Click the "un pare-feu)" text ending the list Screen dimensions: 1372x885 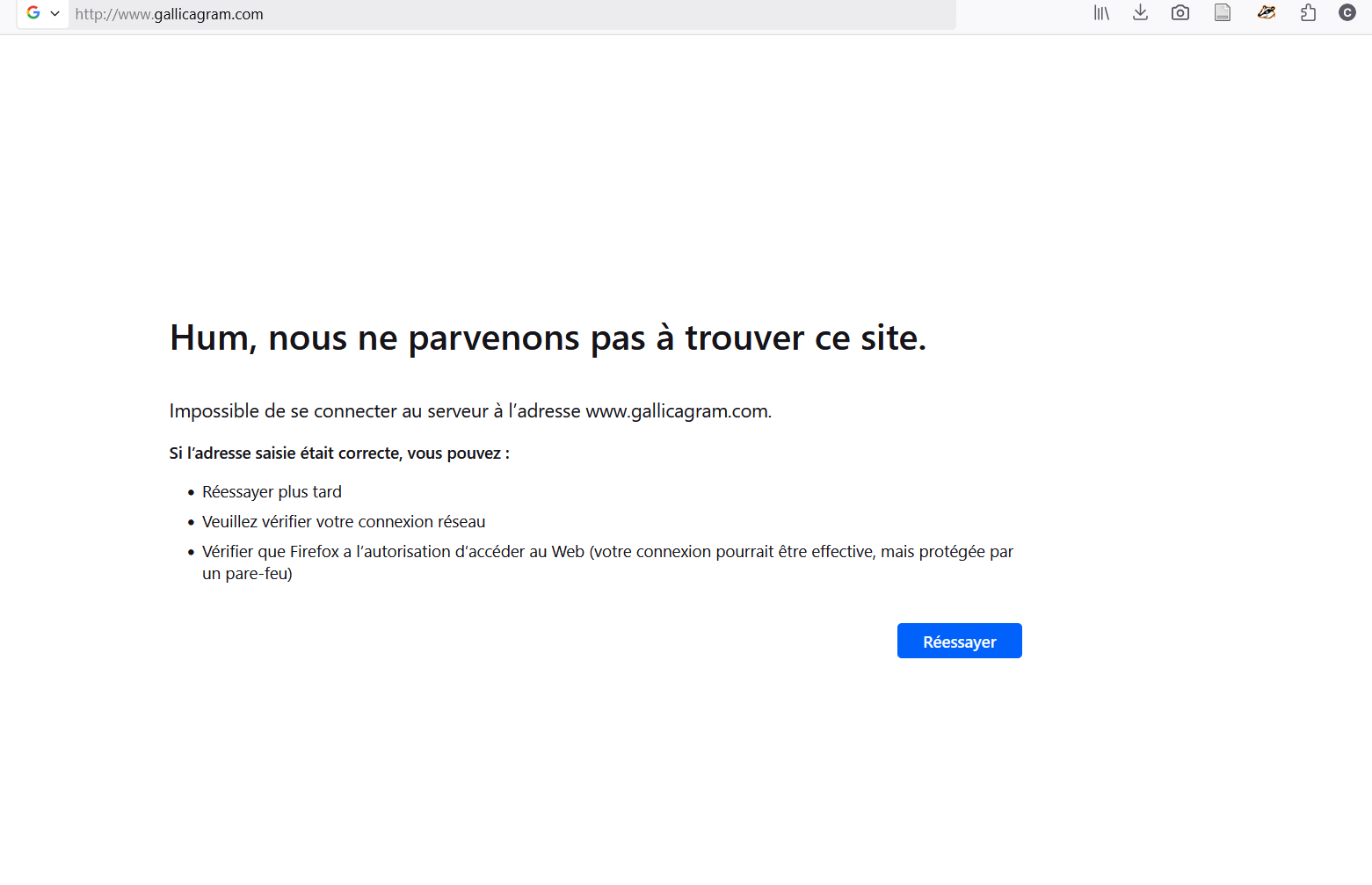pos(247,574)
